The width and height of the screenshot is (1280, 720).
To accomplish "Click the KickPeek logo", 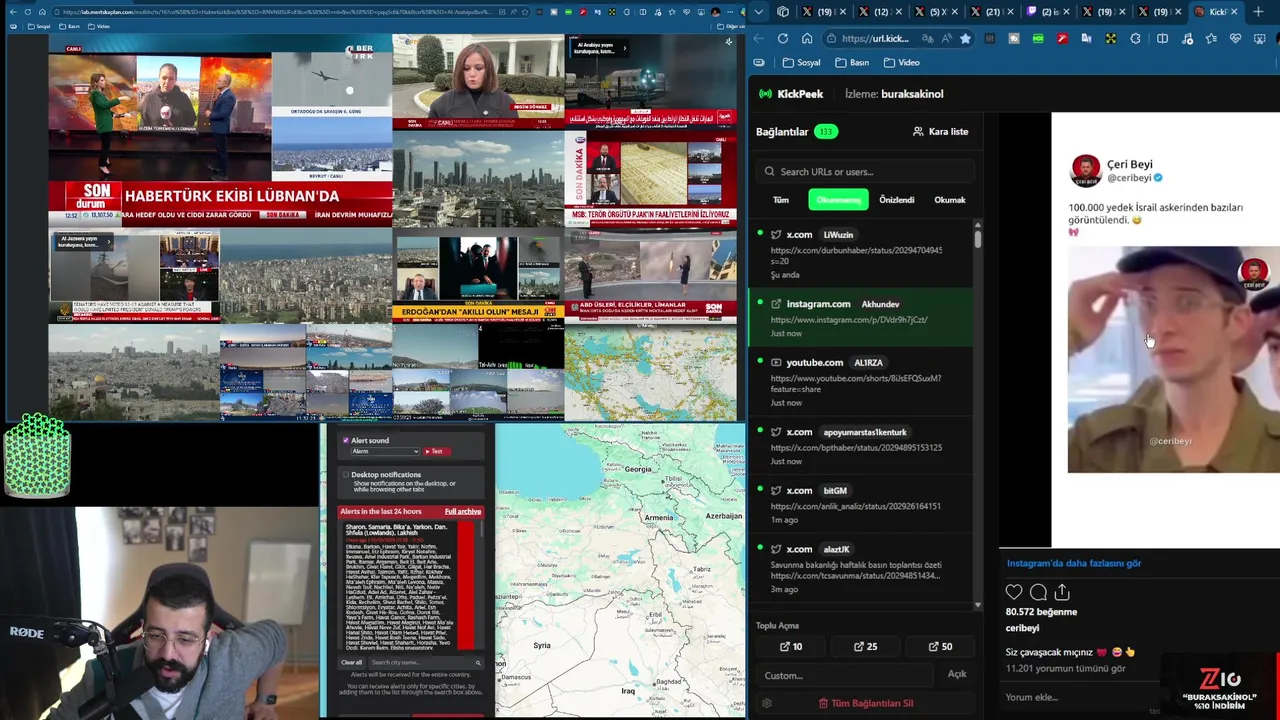I will point(791,94).
